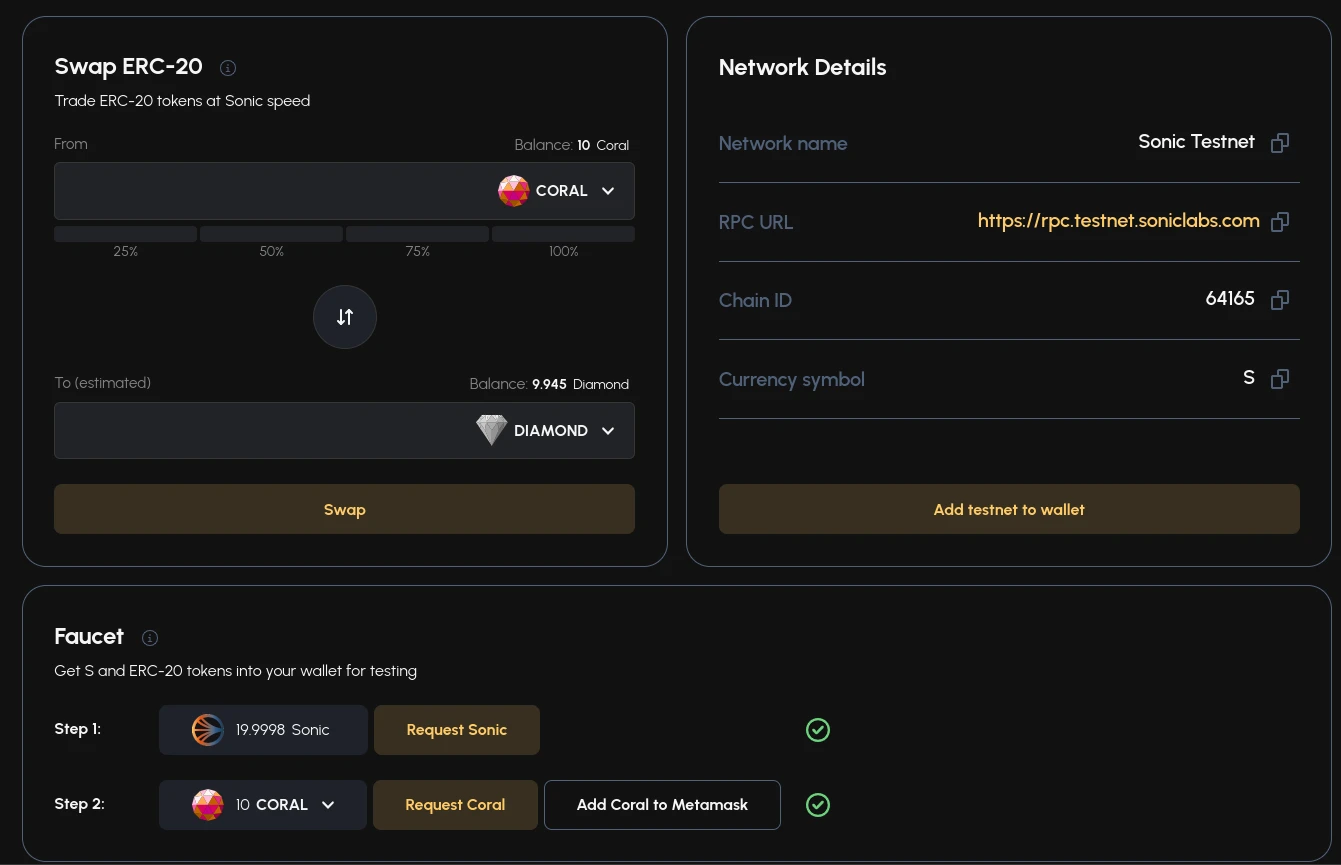This screenshot has height=865, width=1341.
Task: Click Add testnet to wallet
Action: [x=1009, y=509]
